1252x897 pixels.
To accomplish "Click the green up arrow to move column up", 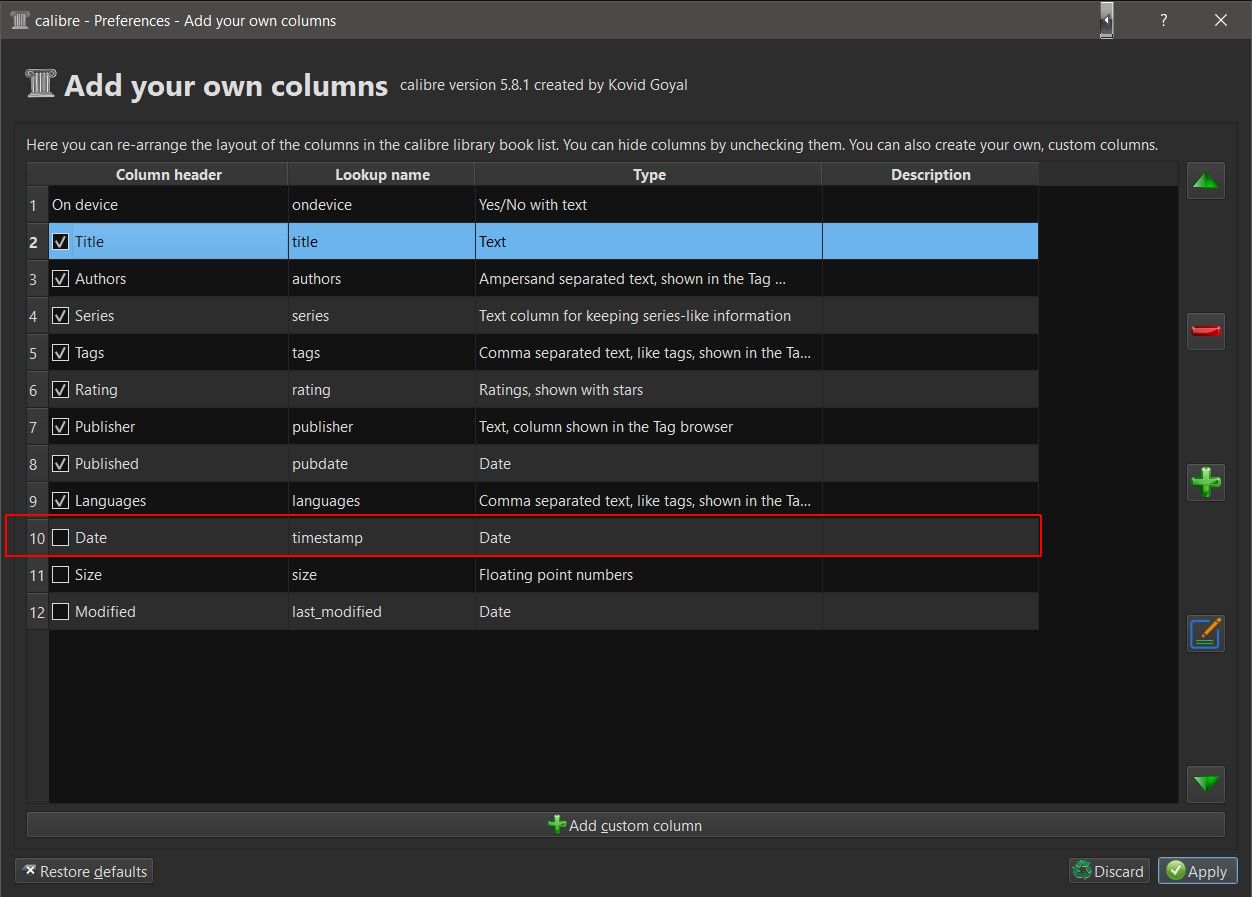I will [1206, 181].
